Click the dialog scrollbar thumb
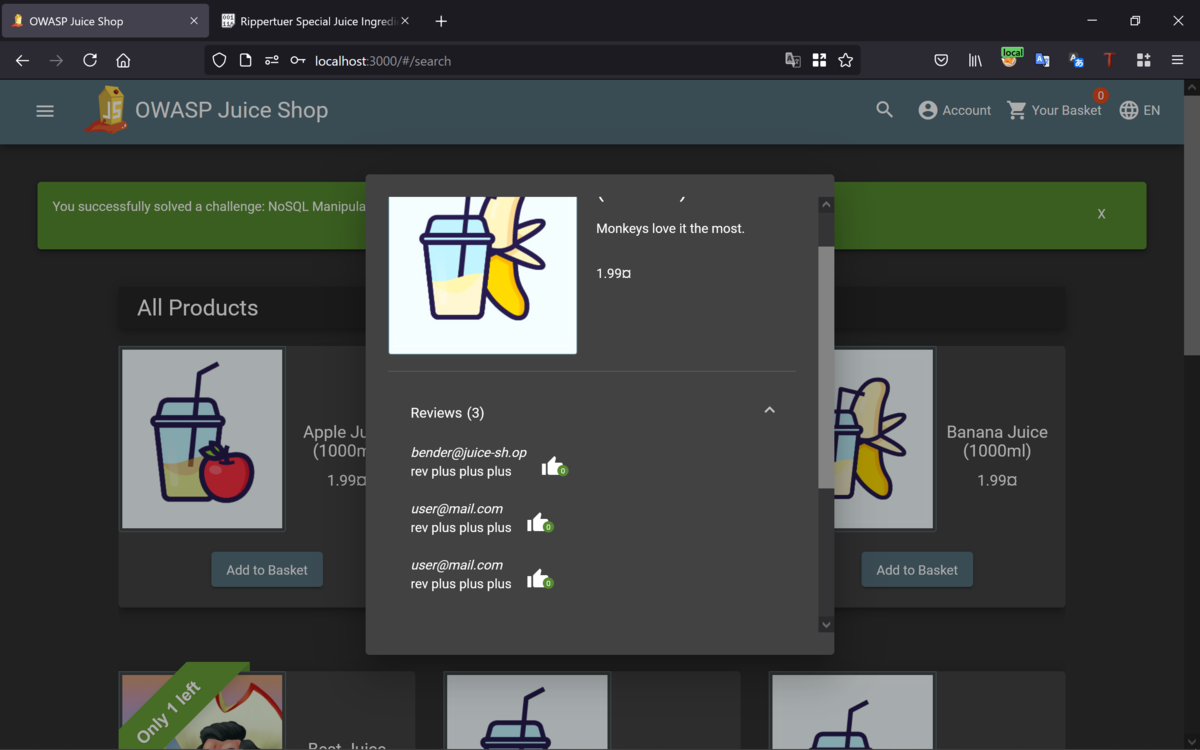Screen dimensions: 1200x750 click(826, 367)
